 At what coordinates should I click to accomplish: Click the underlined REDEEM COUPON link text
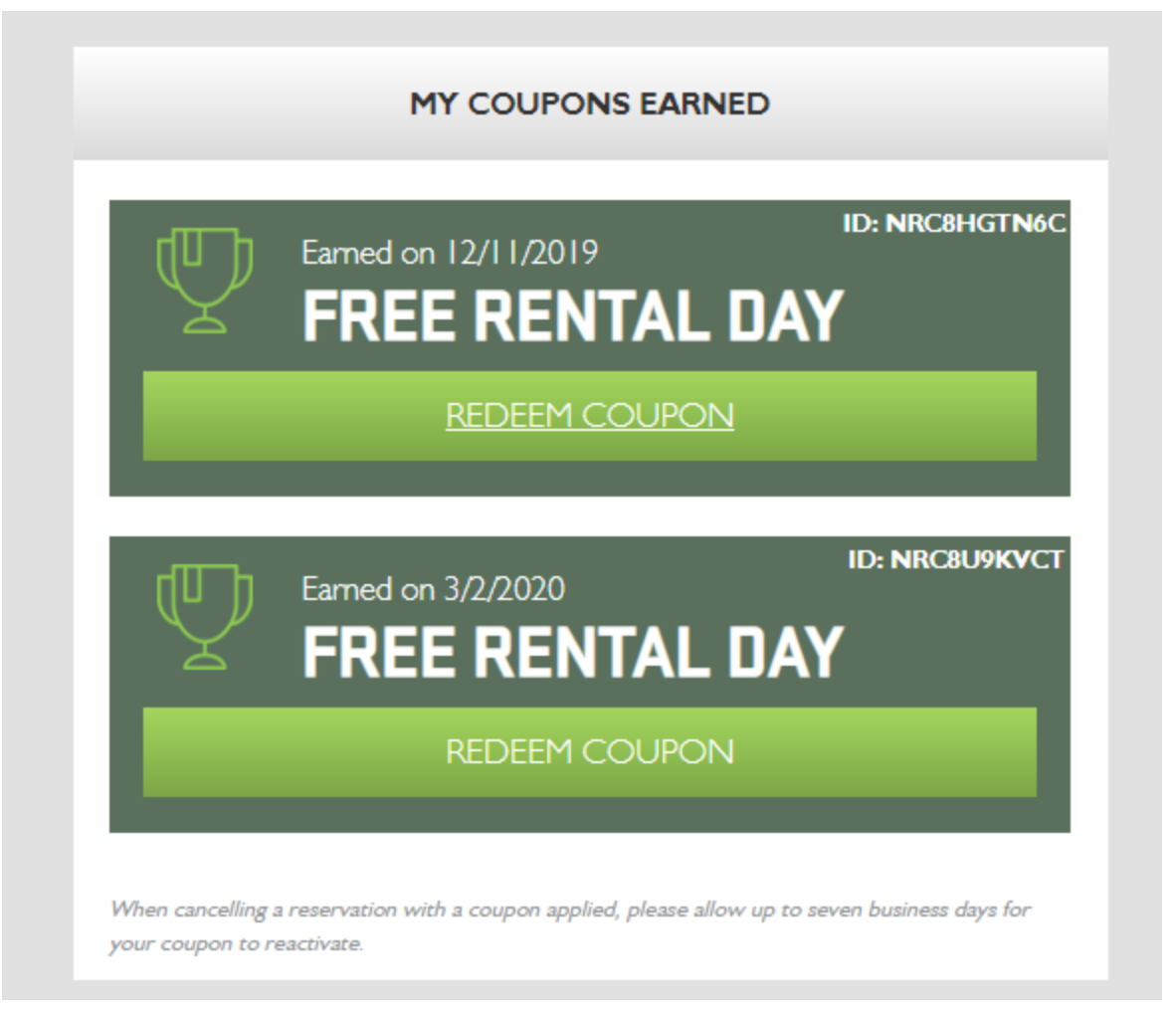point(589,416)
